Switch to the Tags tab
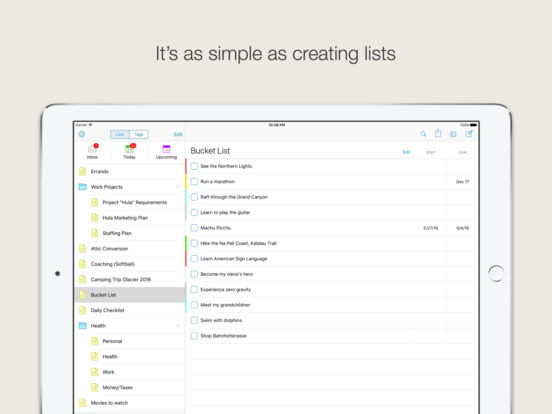The height and width of the screenshot is (414, 552). point(139,134)
